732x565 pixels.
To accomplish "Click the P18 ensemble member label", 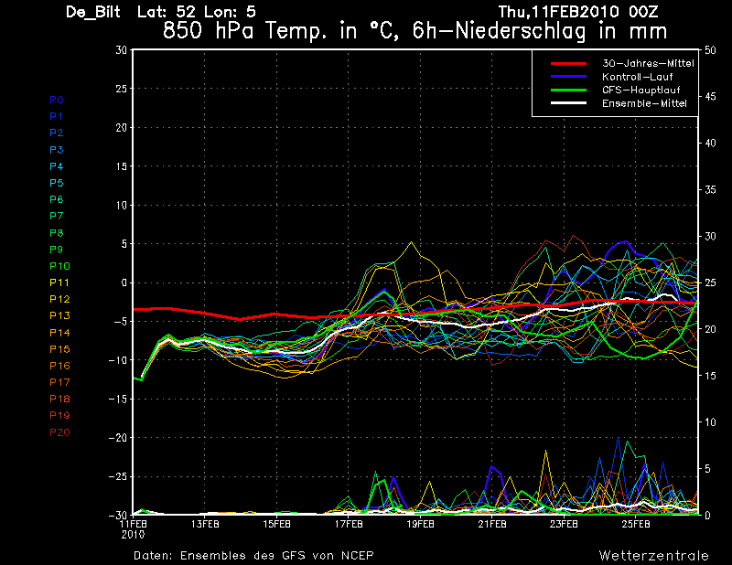I will coord(60,399).
